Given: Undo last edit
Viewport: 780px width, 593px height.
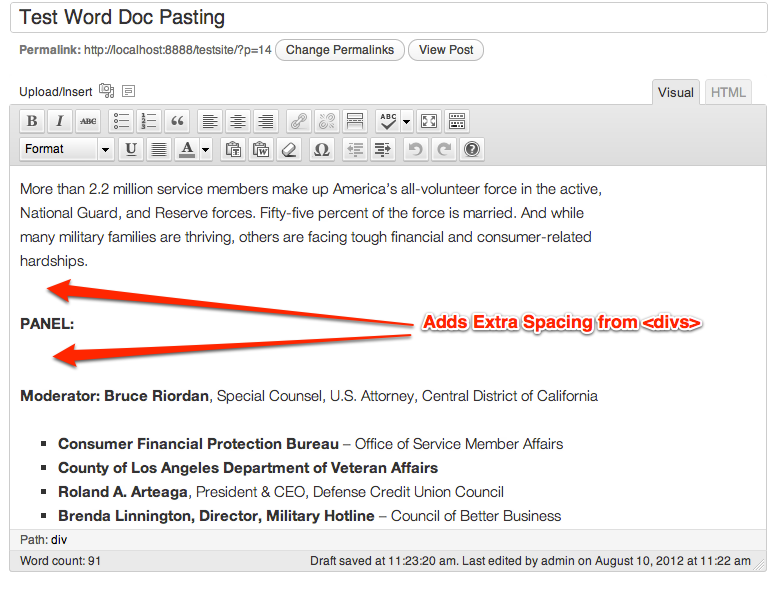Looking at the screenshot, I should click(416, 149).
